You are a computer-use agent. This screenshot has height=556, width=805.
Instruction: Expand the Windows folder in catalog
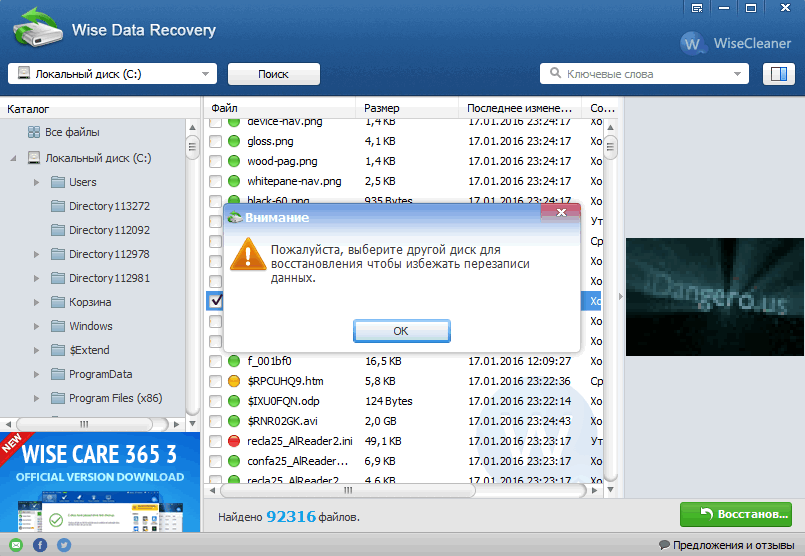click(x=36, y=326)
